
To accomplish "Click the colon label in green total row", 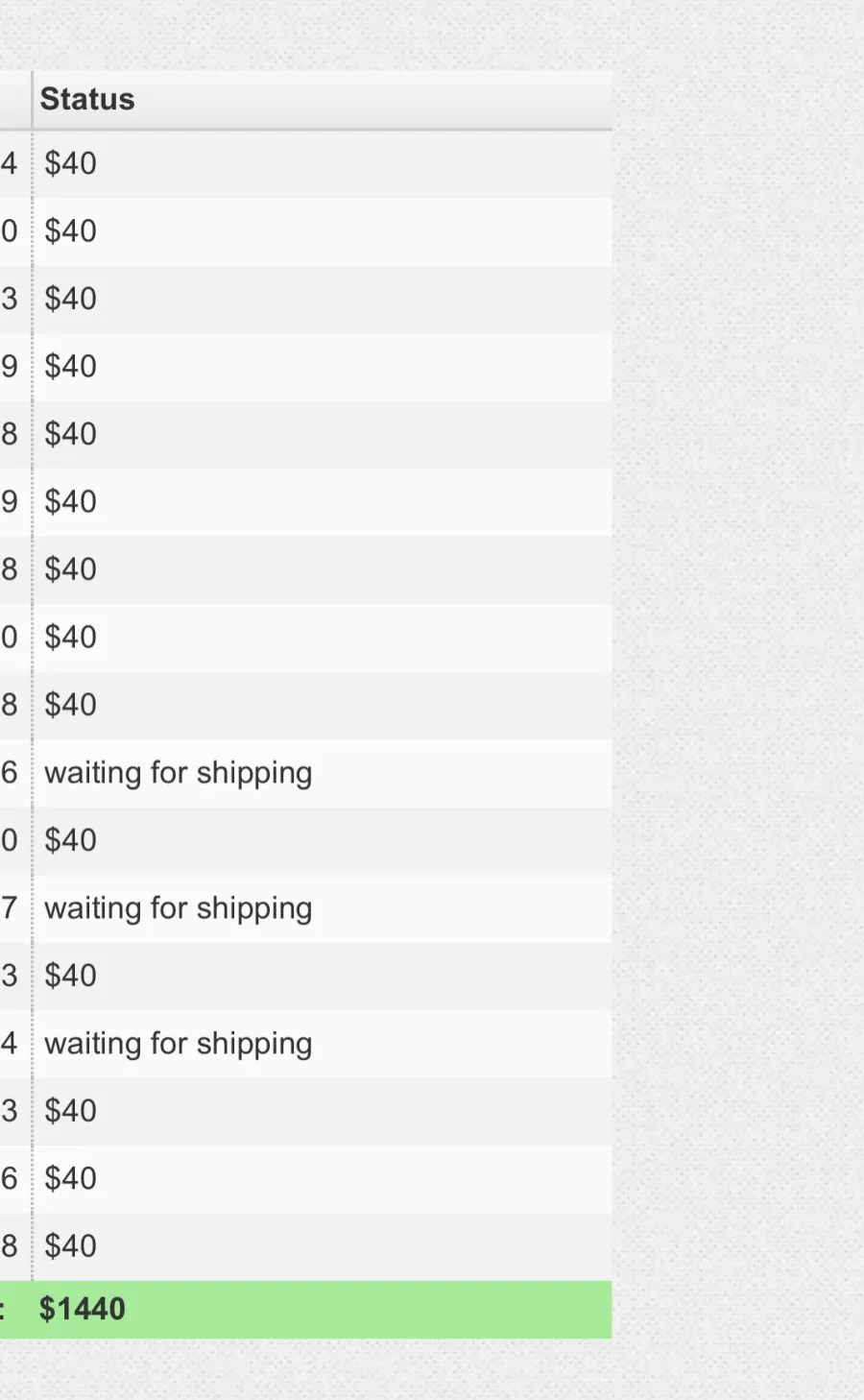I will click(3, 1310).
